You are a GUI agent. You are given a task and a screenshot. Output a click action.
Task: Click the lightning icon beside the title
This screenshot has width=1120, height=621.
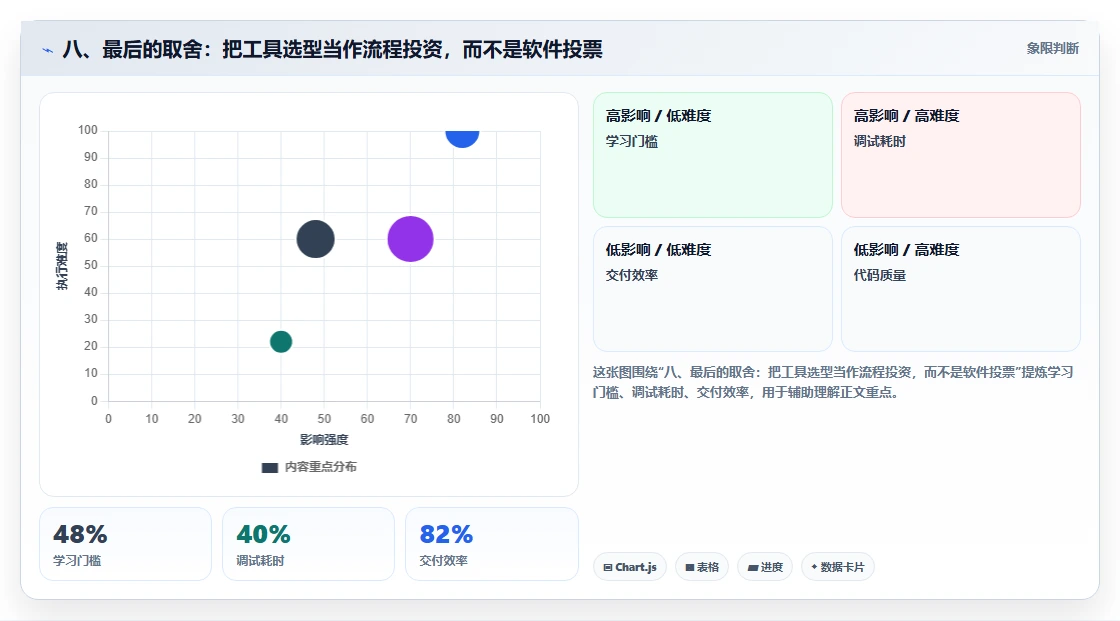coord(48,50)
